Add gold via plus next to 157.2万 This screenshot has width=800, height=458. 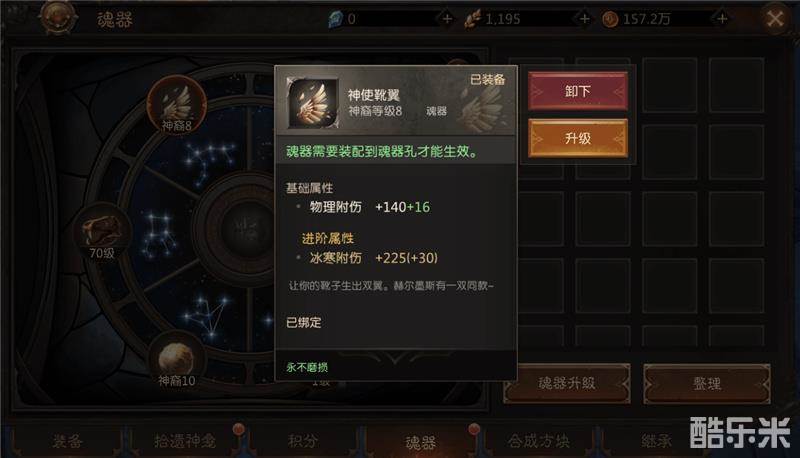[x=722, y=19]
